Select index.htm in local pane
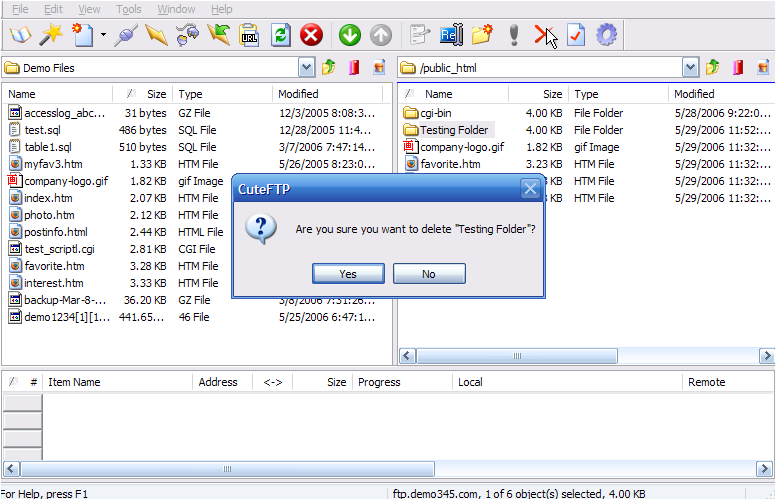 41,198
